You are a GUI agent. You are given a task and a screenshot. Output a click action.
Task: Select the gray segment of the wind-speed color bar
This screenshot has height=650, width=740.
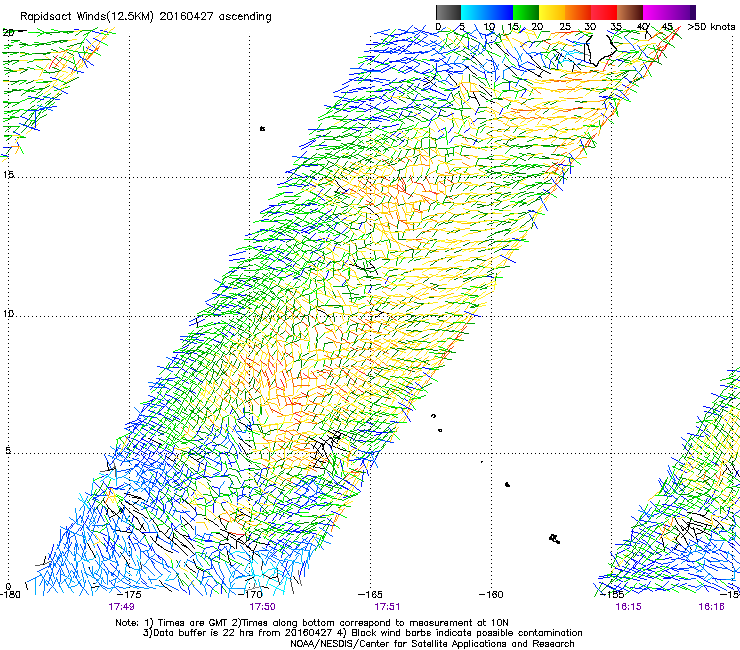point(448,12)
